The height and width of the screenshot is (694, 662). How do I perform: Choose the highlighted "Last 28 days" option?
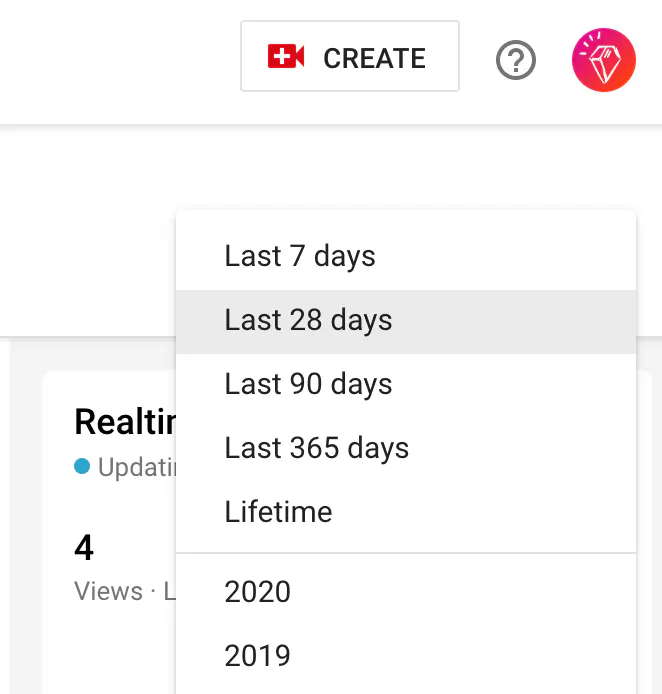tap(308, 320)
